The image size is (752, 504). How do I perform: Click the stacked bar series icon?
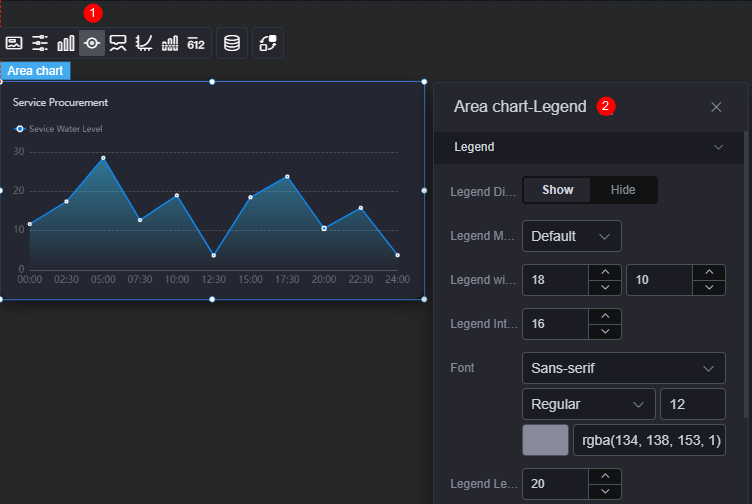click(170, 43)
